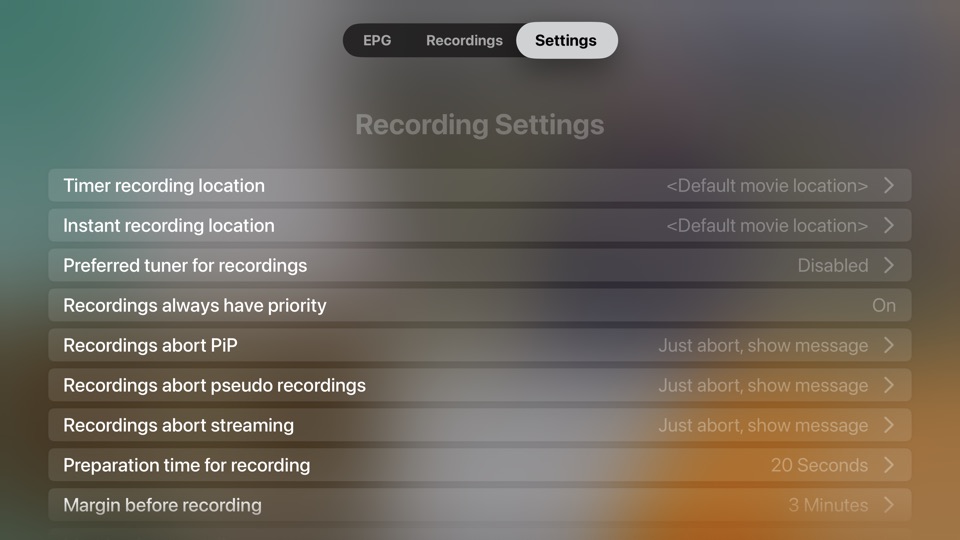Image resolution: width=960 pixels, height=540 pixels.
Task: Expand chevron on Timer recording location row
Action: pos(889,186)
